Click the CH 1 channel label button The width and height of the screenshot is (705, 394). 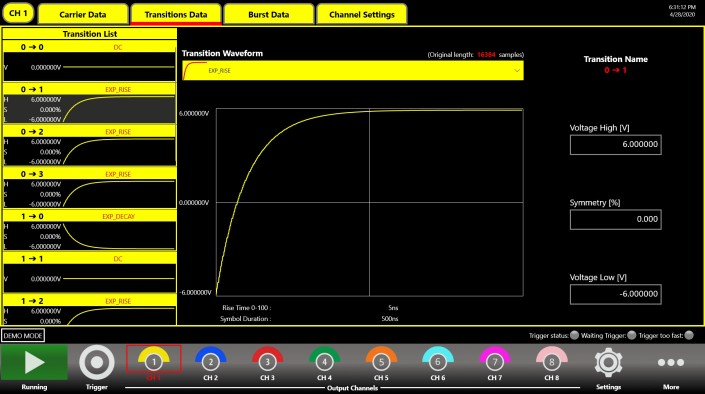pos(18,13)
